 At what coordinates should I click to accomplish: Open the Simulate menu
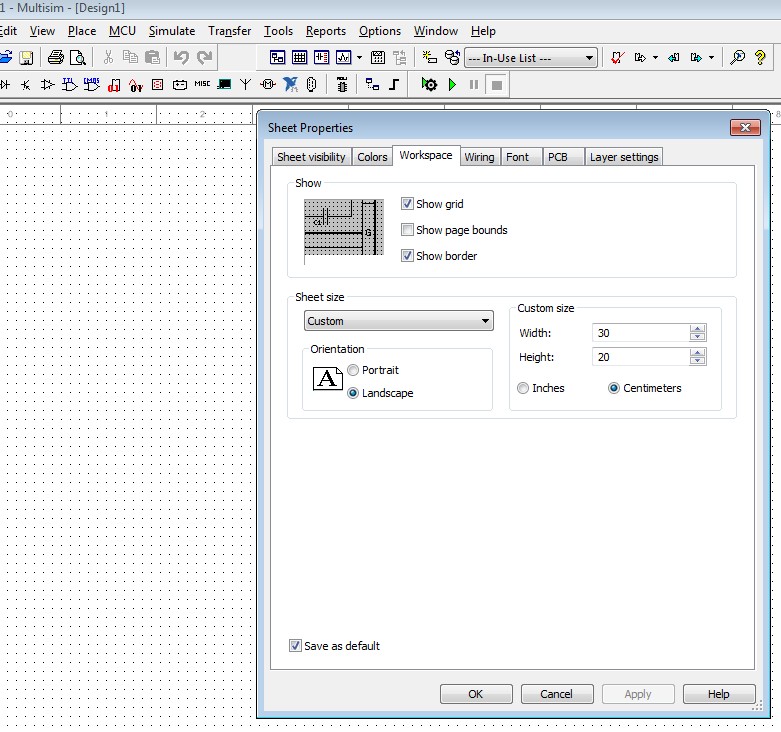tap(172, 31)
